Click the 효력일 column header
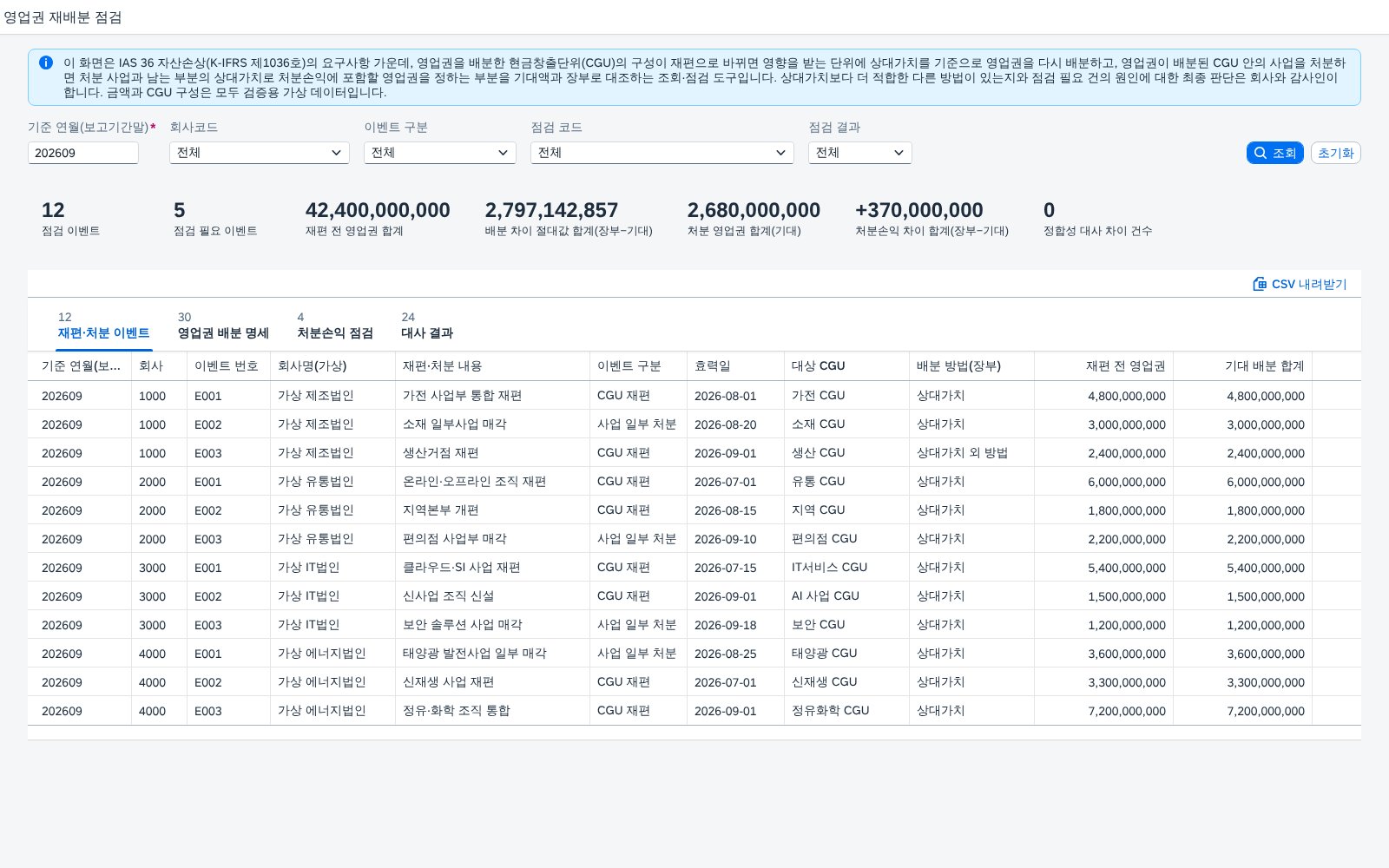 coord(736,365)
